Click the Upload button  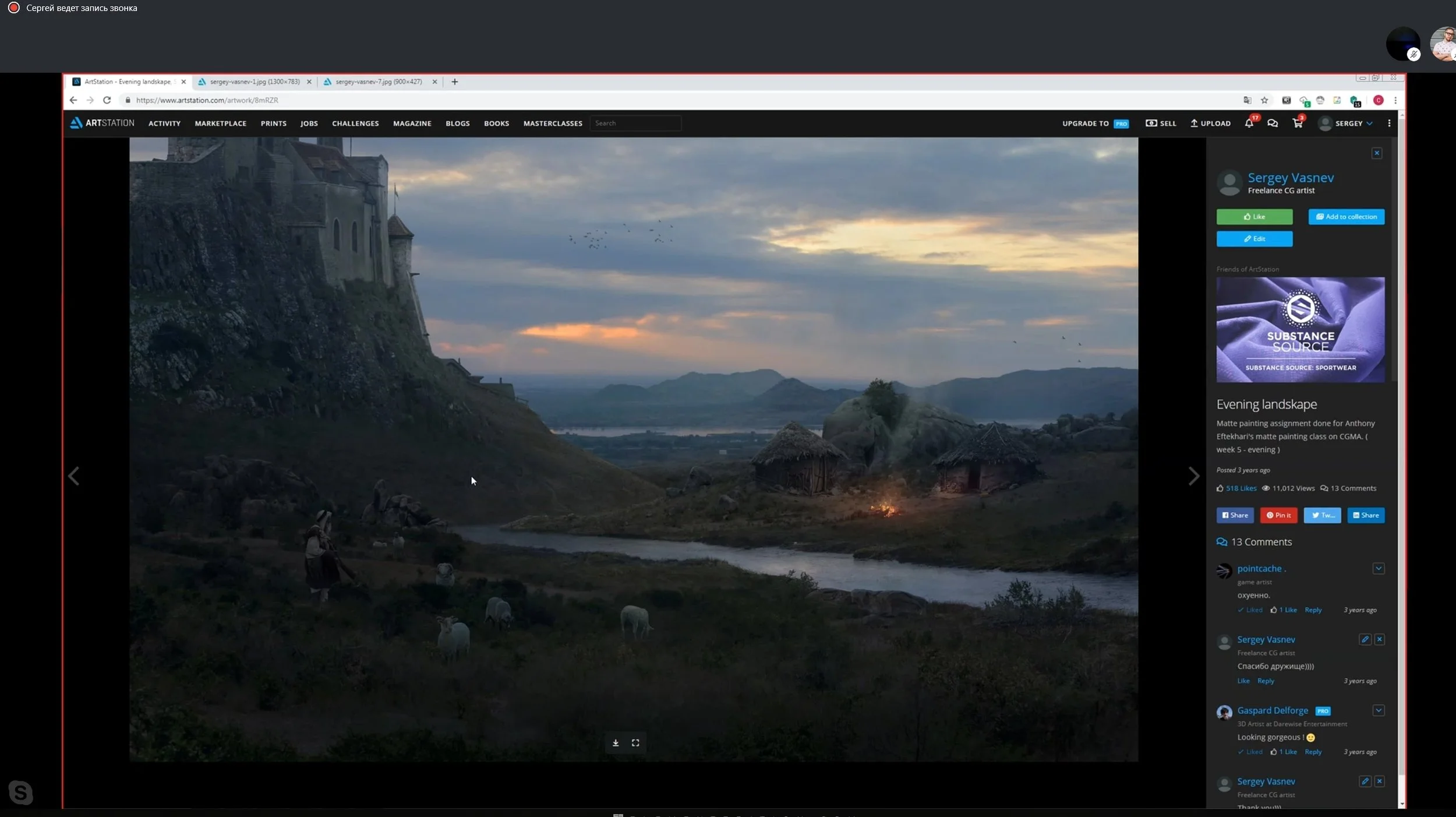click(x=1211, y=124)
